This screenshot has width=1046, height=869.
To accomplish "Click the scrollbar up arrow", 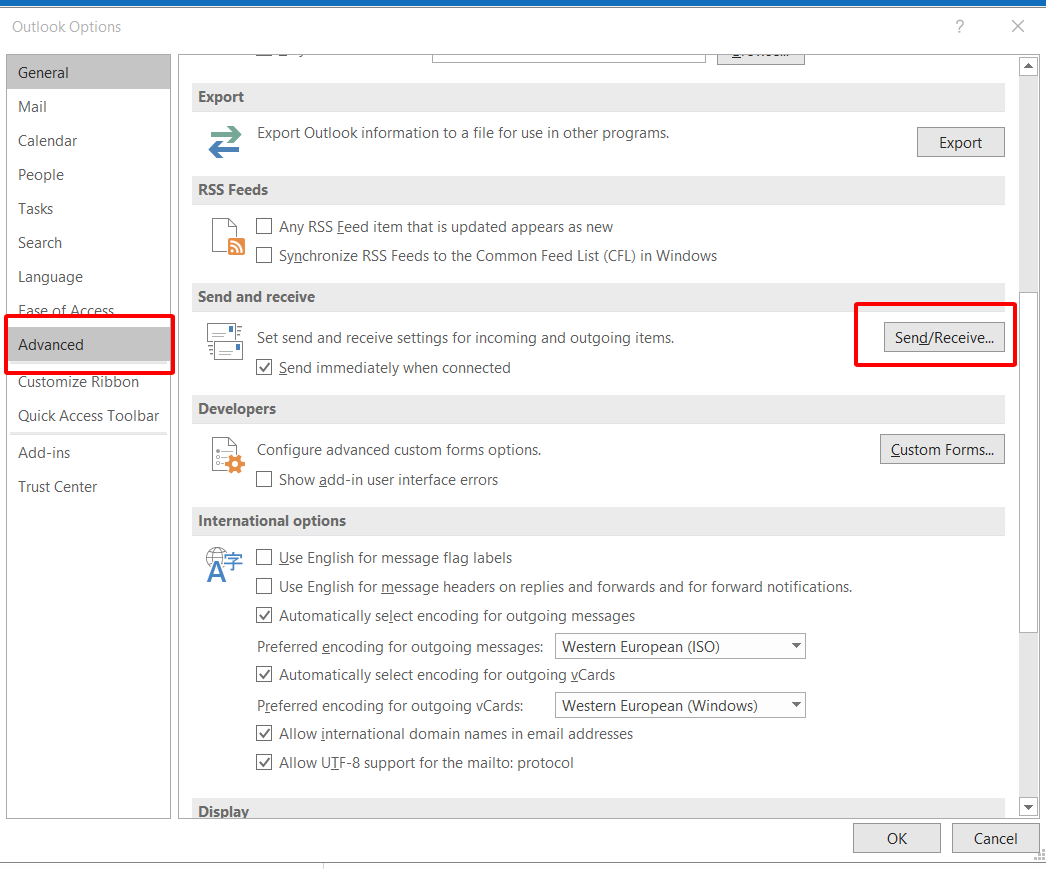I will pos(1028,66).
